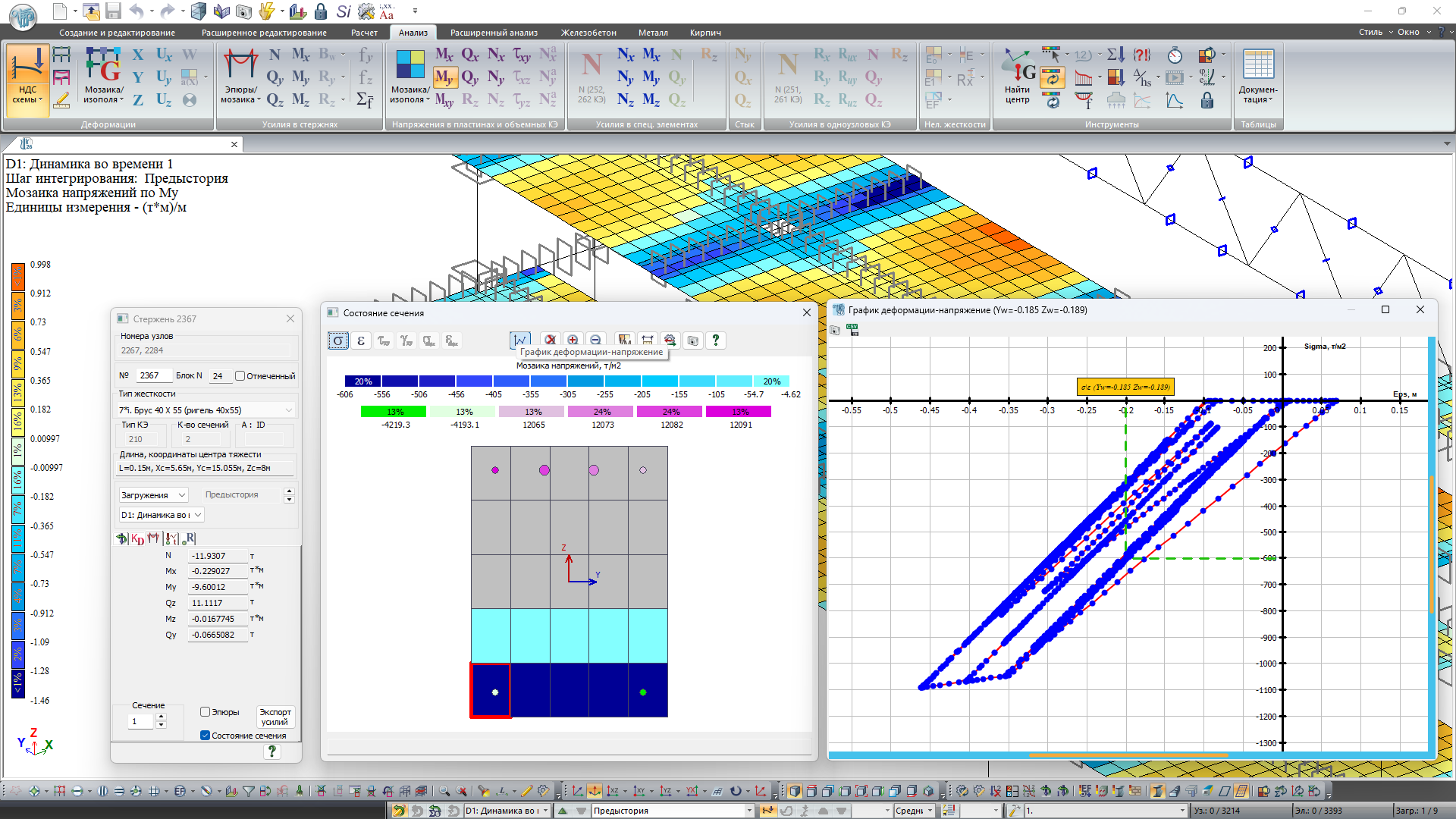Click the My stress mosaic icon
Screen dimensions: 1456x819
click(444, 77)
